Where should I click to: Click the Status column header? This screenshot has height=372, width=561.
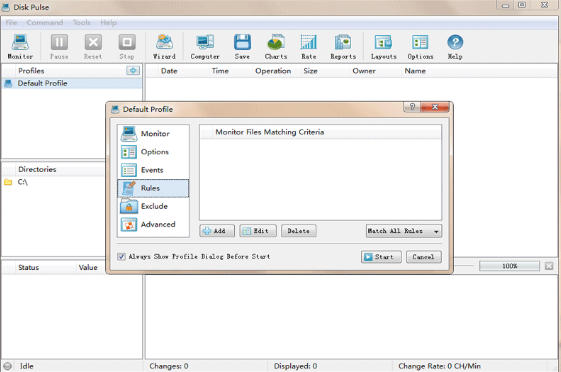(x=29, y=268)
